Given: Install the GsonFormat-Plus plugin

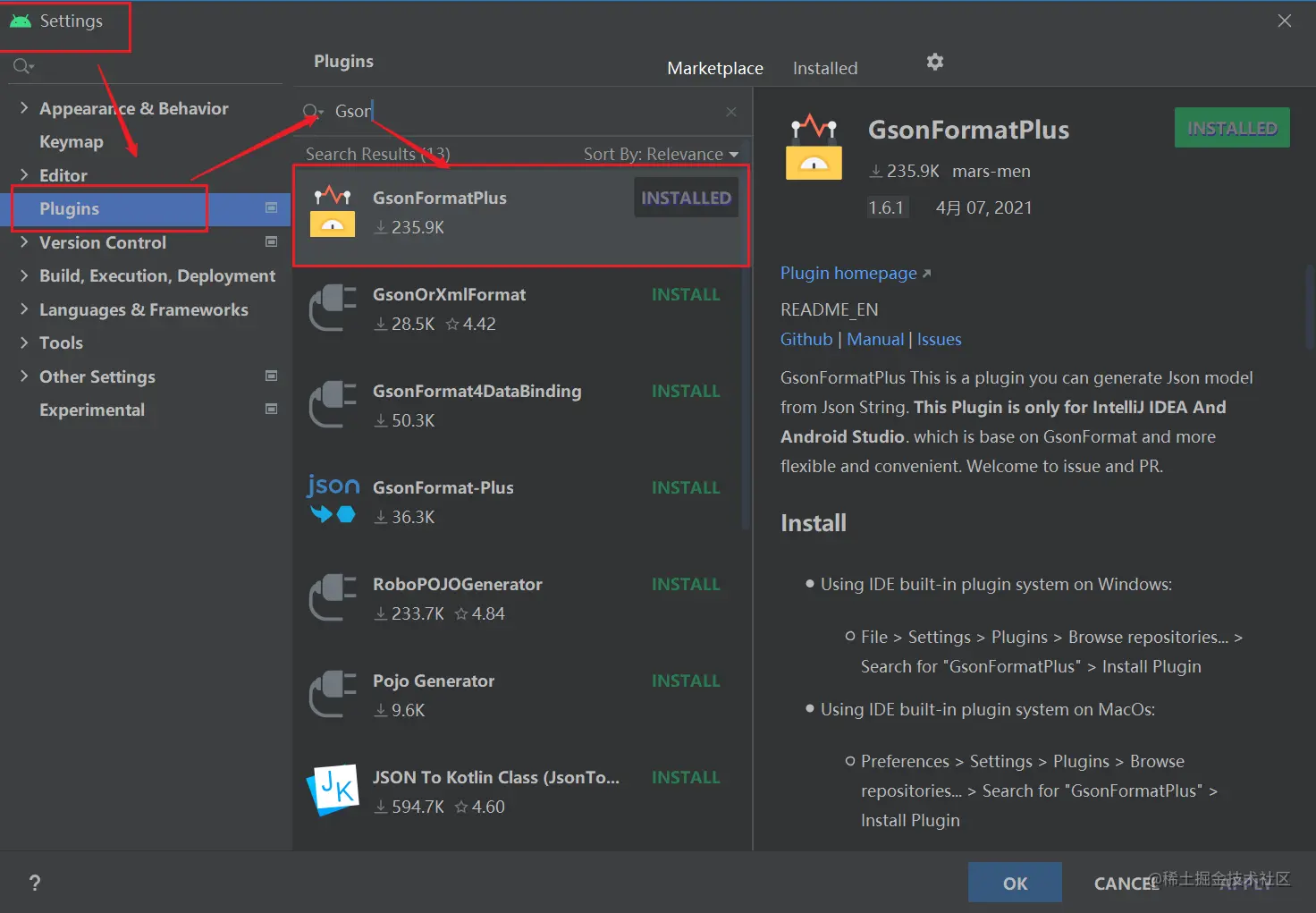Looking at the screenshot, I should pos(686,487).
